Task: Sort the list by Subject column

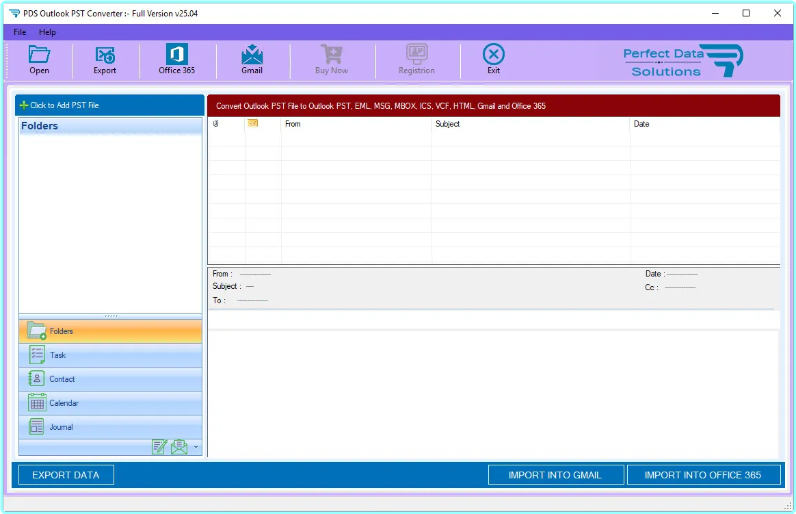Action: (x=530, y=124)
